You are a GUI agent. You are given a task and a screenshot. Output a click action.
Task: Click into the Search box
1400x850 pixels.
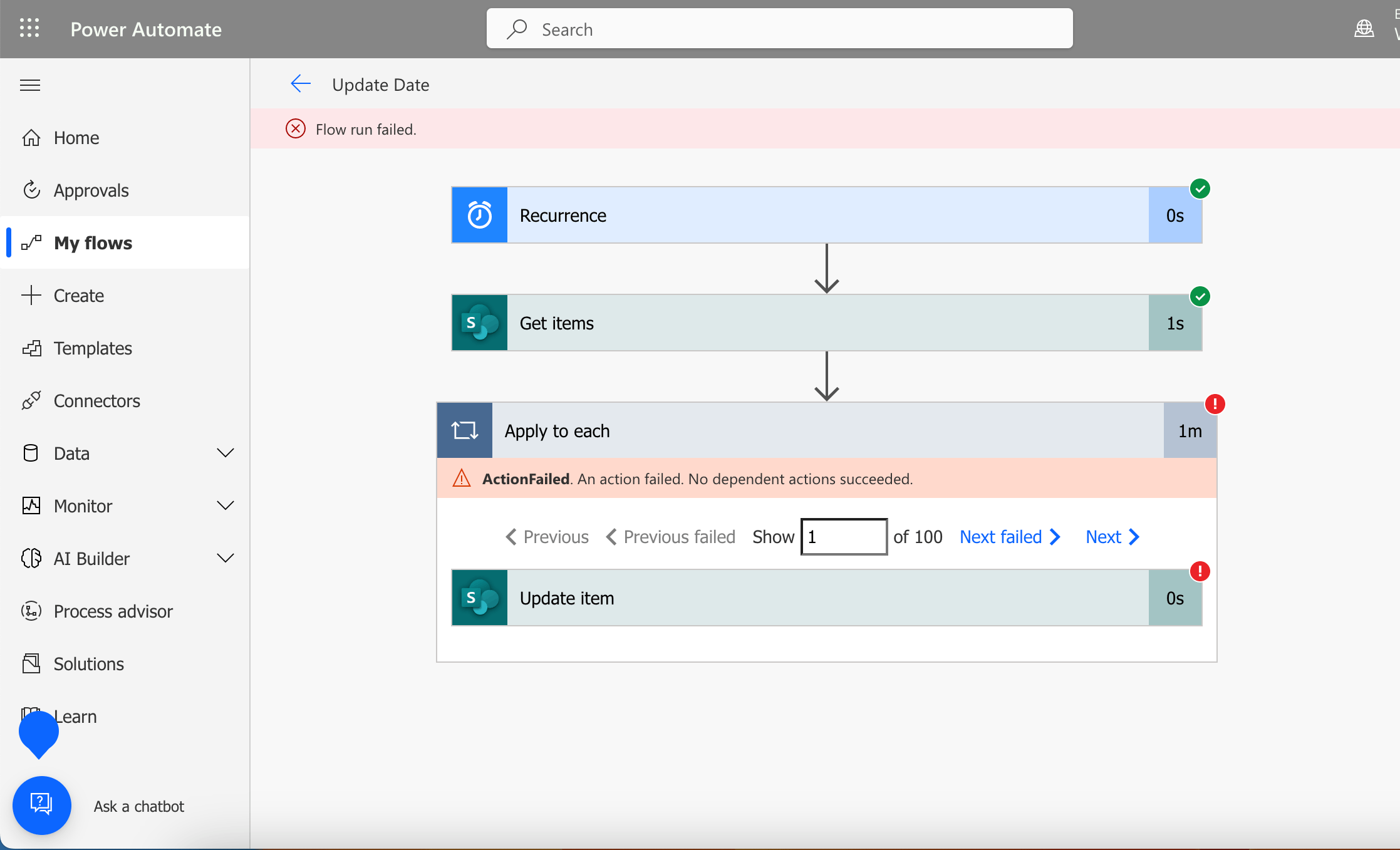tap(779, 29)
